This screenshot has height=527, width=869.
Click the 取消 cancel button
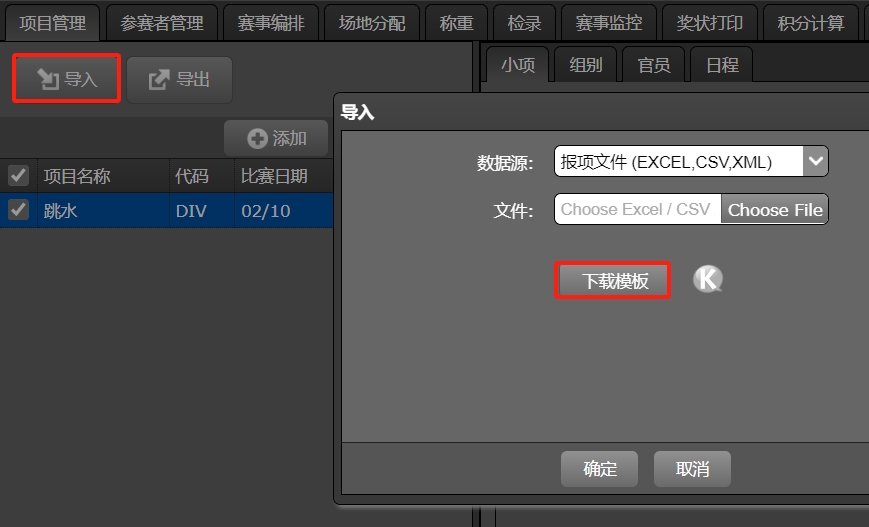(692, 469)
